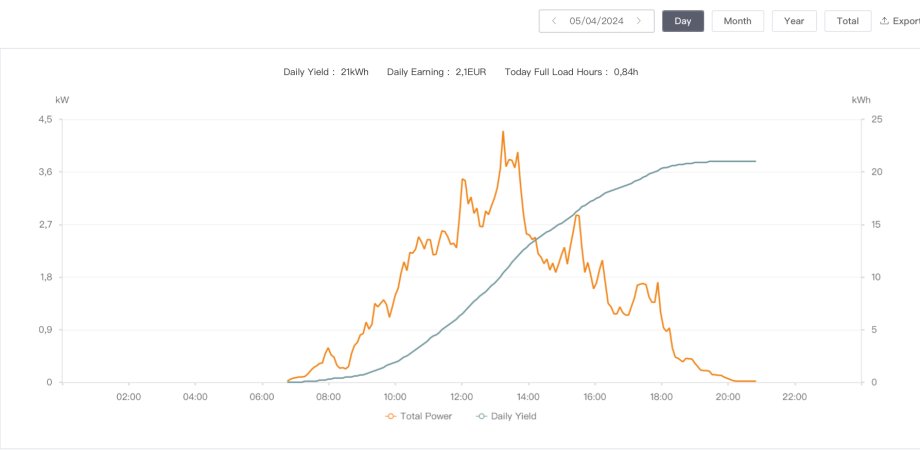Viewport: 920px width, 450px height.
Task: Go to the previous day using left chevron
Action: tap(554, 21)
